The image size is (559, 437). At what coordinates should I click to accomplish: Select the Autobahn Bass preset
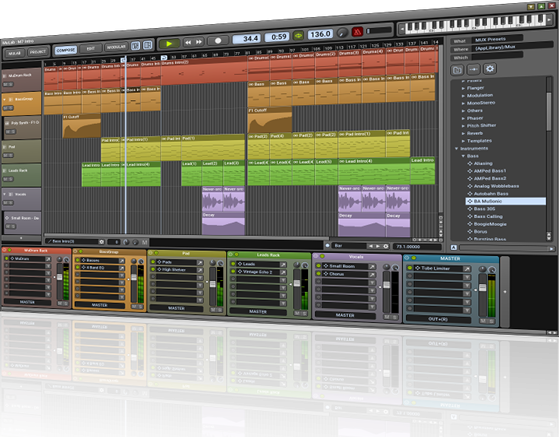pyautogui.click(x=491, y=194)
